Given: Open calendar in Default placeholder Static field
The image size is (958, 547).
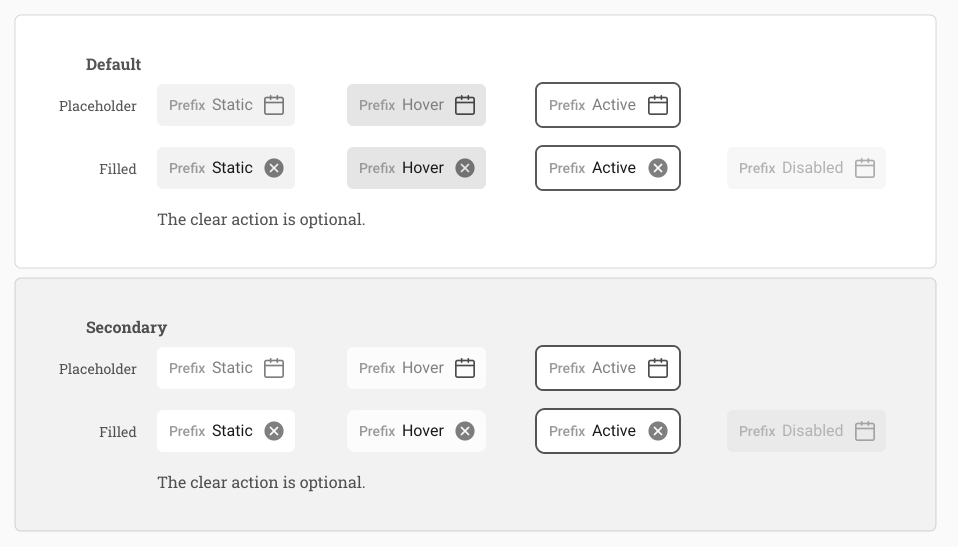Looking at the screenshot, I should (x=274, y=105).
